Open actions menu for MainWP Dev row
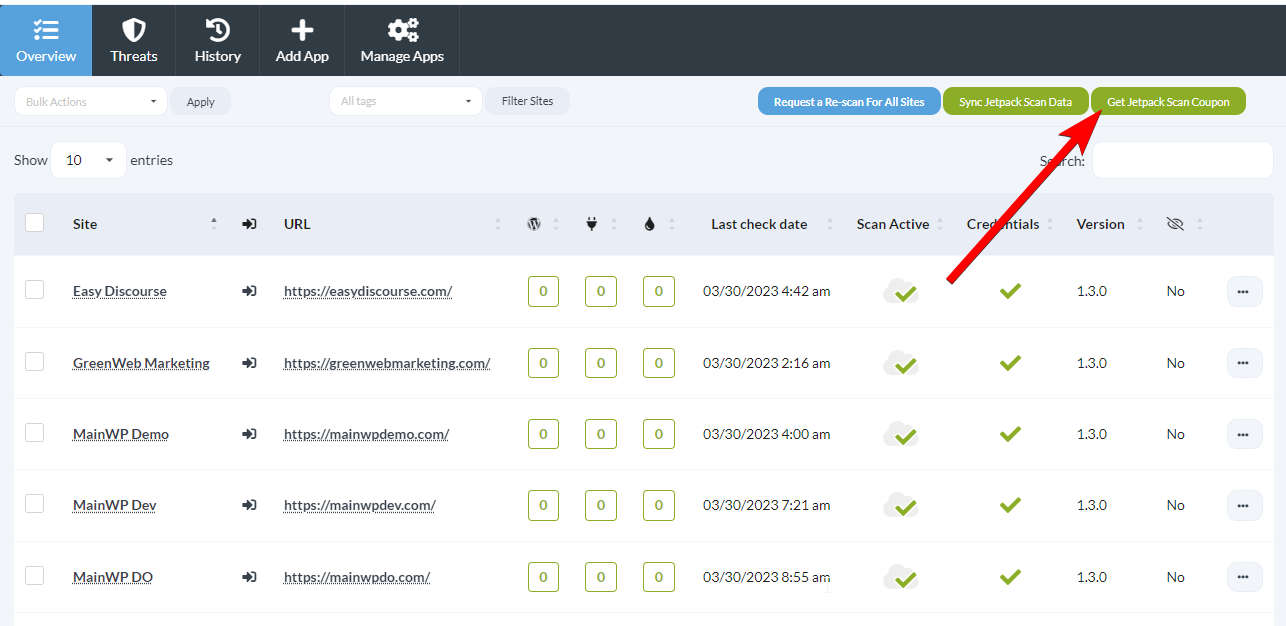 tap(1244, 506)
